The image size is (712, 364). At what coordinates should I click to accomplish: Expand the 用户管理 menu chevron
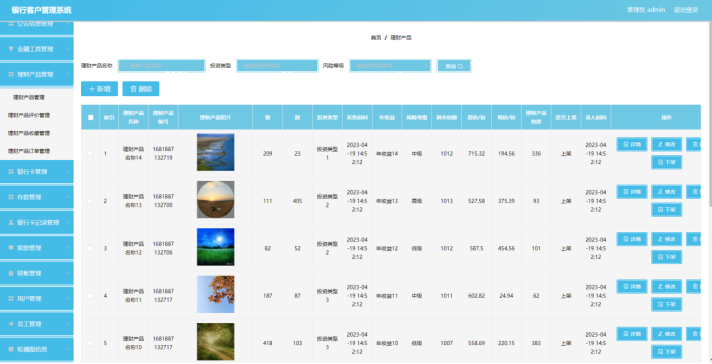click(68, 299)
